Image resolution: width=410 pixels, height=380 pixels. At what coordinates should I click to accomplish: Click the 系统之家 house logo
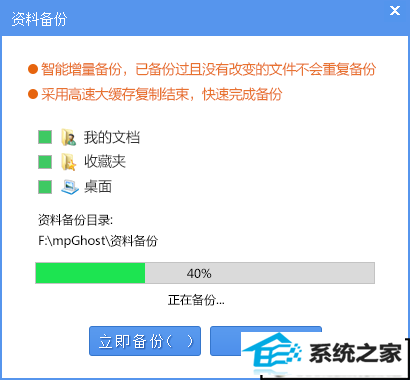271,352
